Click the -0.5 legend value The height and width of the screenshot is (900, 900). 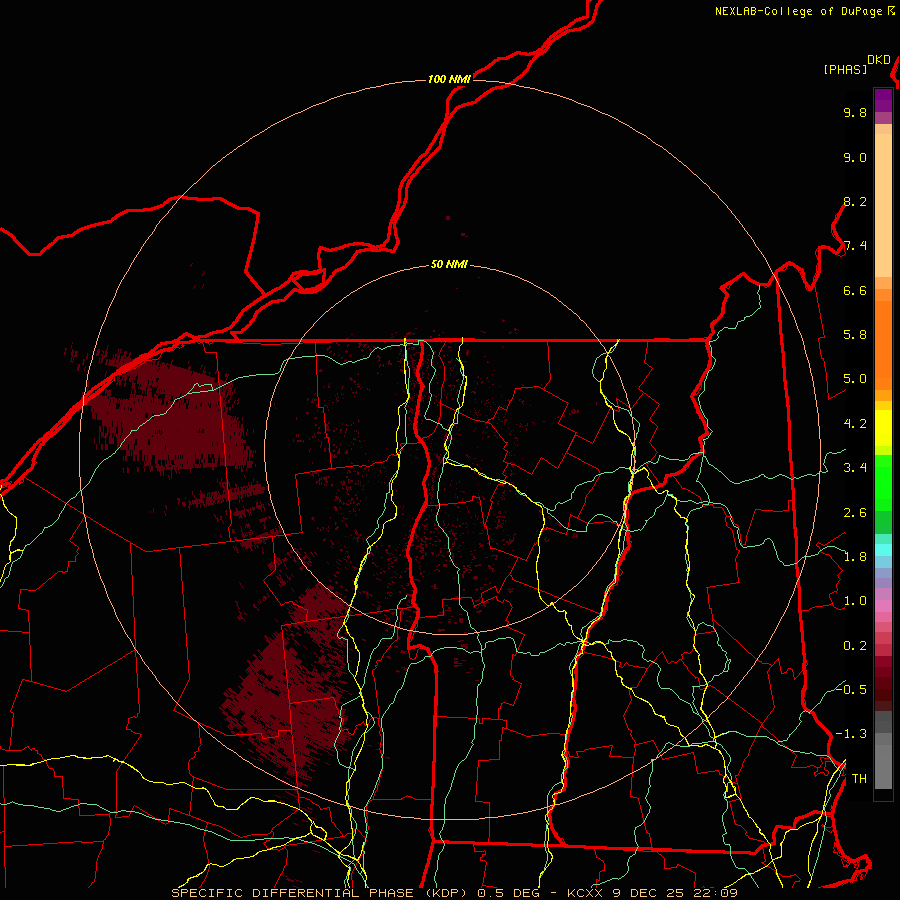point(852,690)
